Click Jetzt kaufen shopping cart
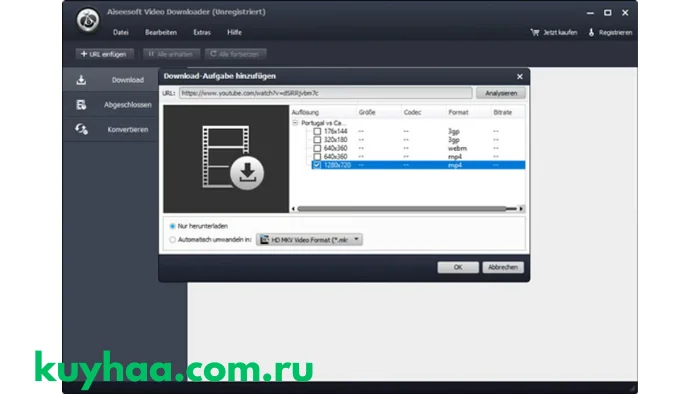The height and width of the screenshot is (394, 700). (535, 33)
